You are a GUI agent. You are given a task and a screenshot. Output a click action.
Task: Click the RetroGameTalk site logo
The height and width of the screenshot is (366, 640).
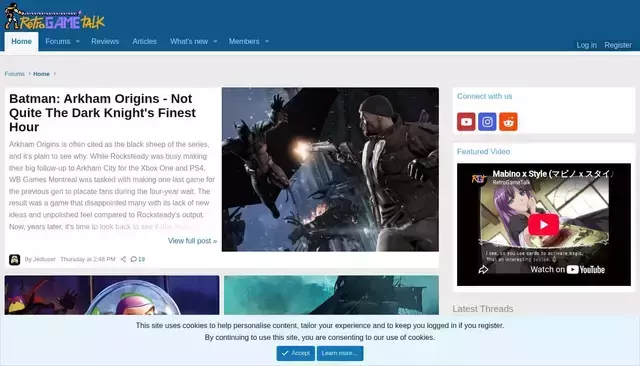point(55,17)
